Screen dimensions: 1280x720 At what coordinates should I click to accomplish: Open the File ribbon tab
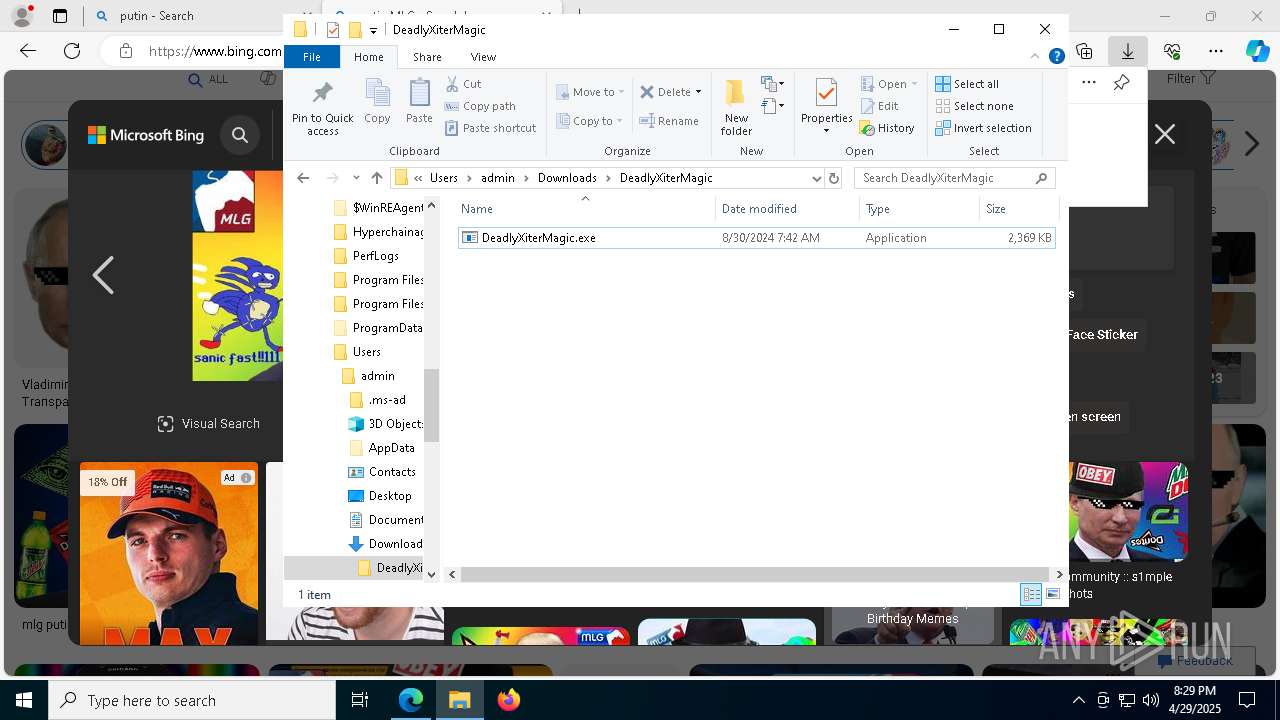pos(312,57)
